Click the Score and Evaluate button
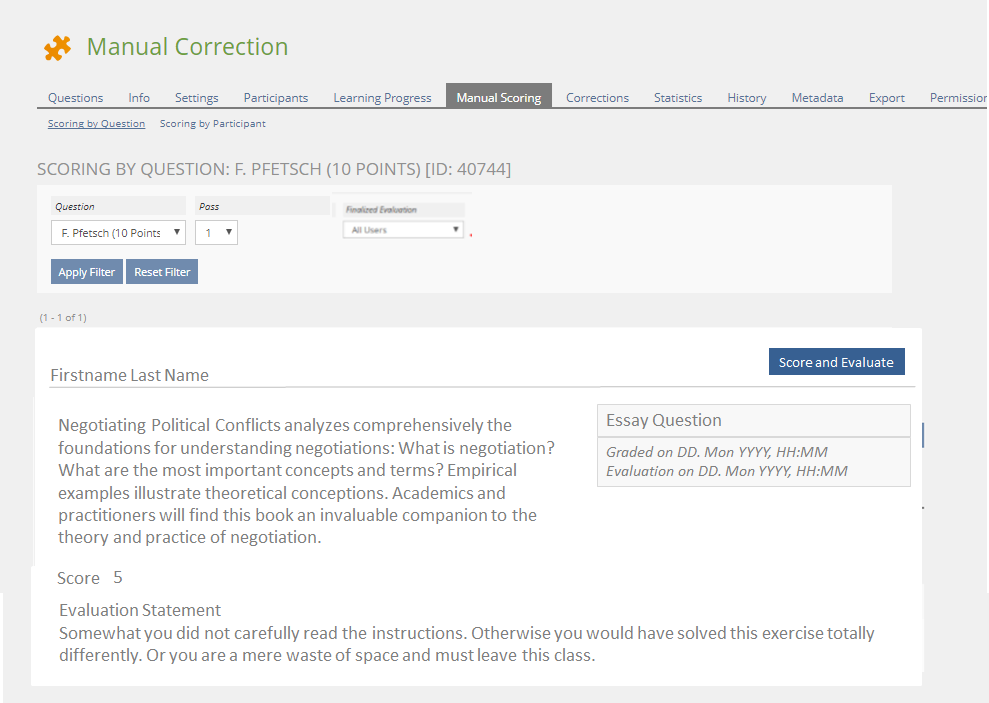The width and height of the screenshot is (989, 703). [x=836, y=362]
